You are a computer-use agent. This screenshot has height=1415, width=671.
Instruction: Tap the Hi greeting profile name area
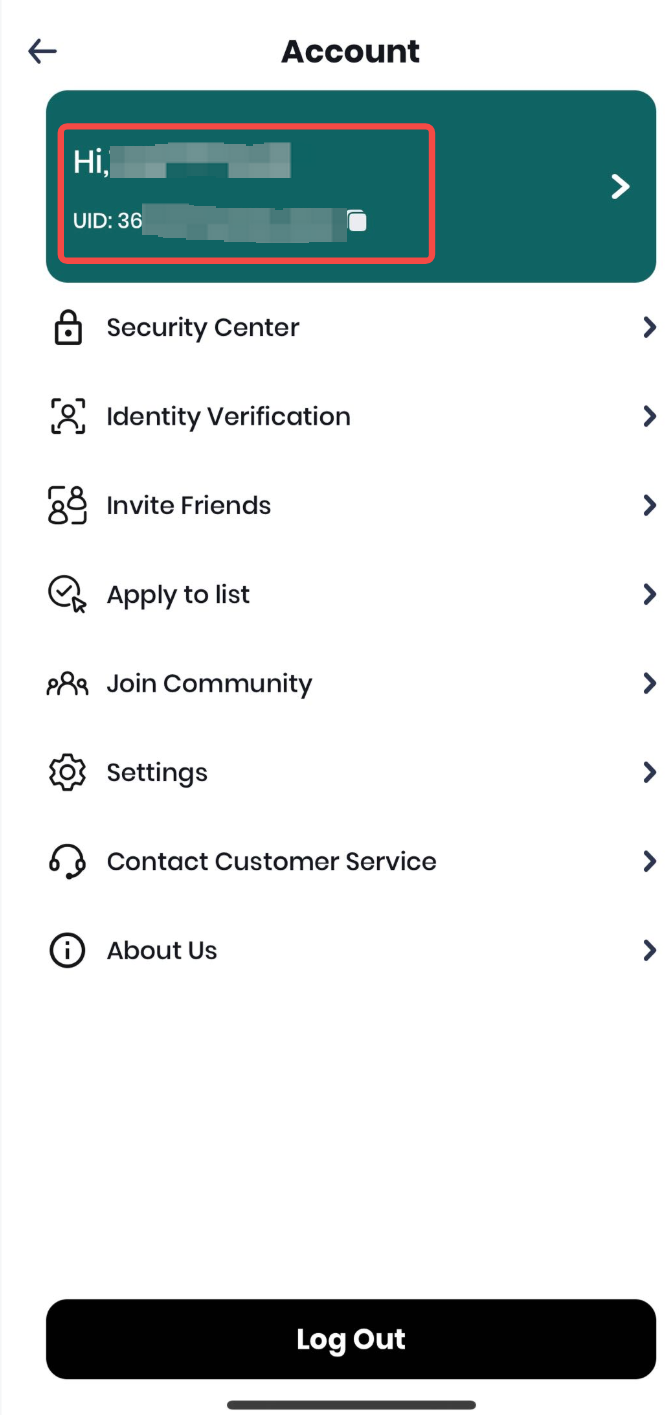182,161
